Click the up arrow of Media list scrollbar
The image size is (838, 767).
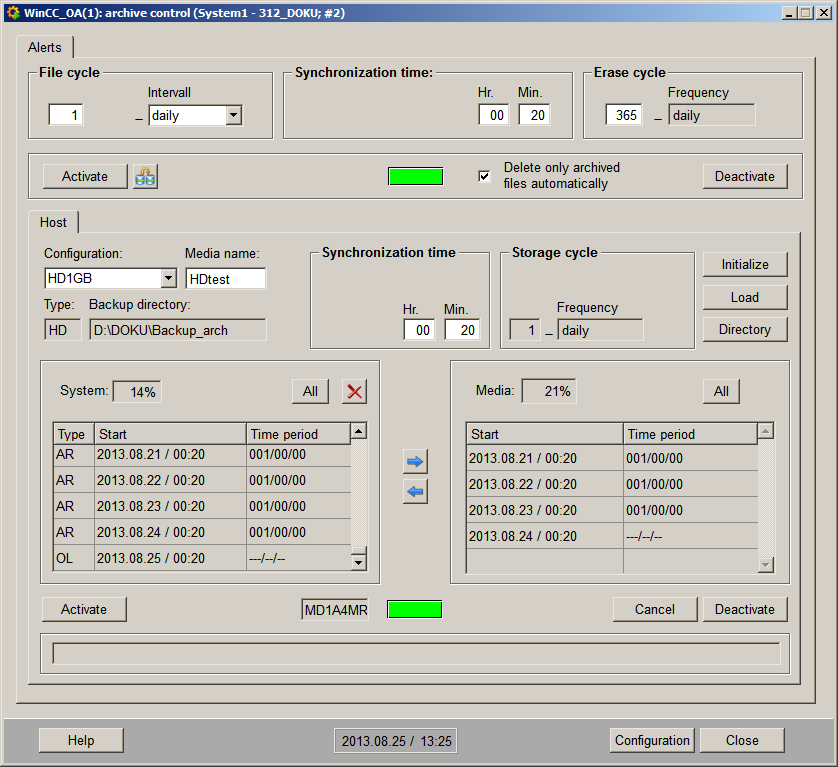pos(766,432)
